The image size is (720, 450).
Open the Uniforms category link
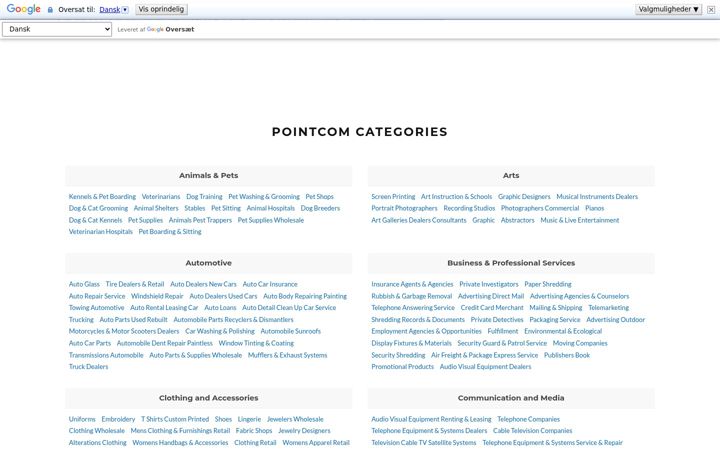(82, 419)
